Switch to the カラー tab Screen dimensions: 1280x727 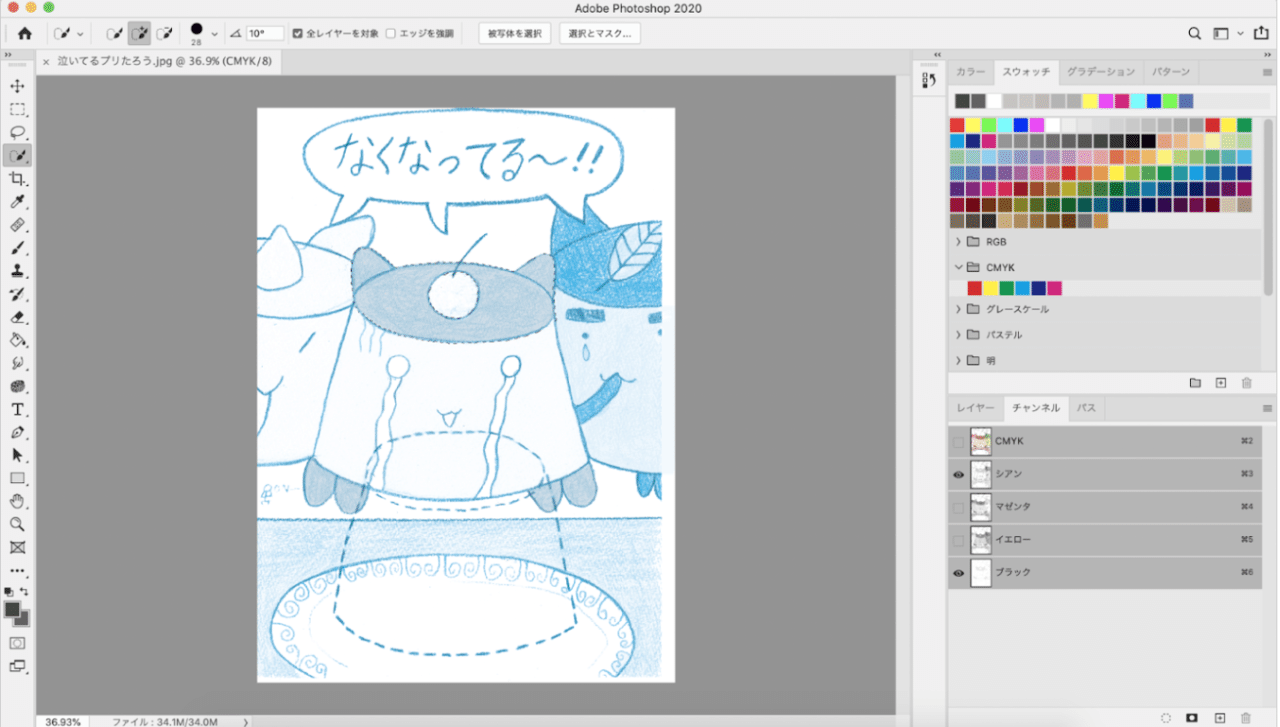point(970,72)
